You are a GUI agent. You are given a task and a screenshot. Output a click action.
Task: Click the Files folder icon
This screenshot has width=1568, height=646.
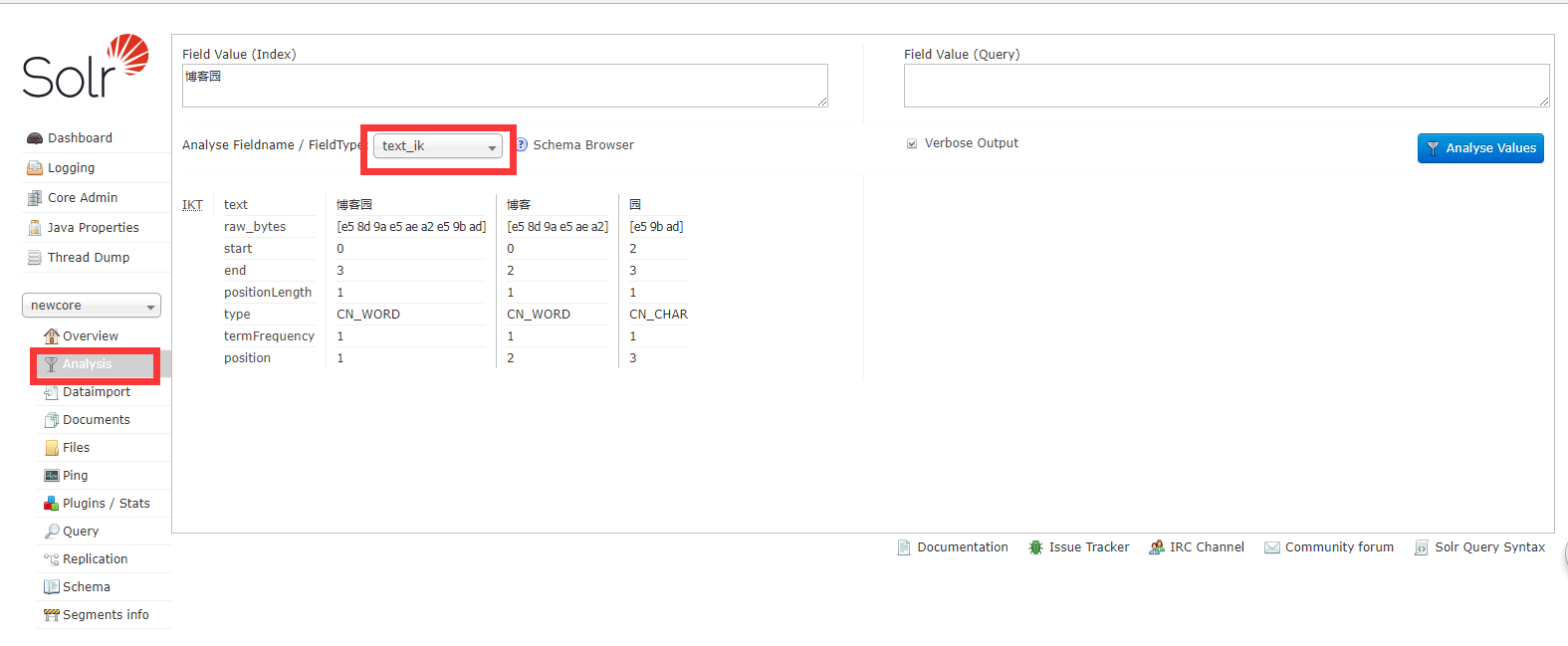click(x=52, y=448)
